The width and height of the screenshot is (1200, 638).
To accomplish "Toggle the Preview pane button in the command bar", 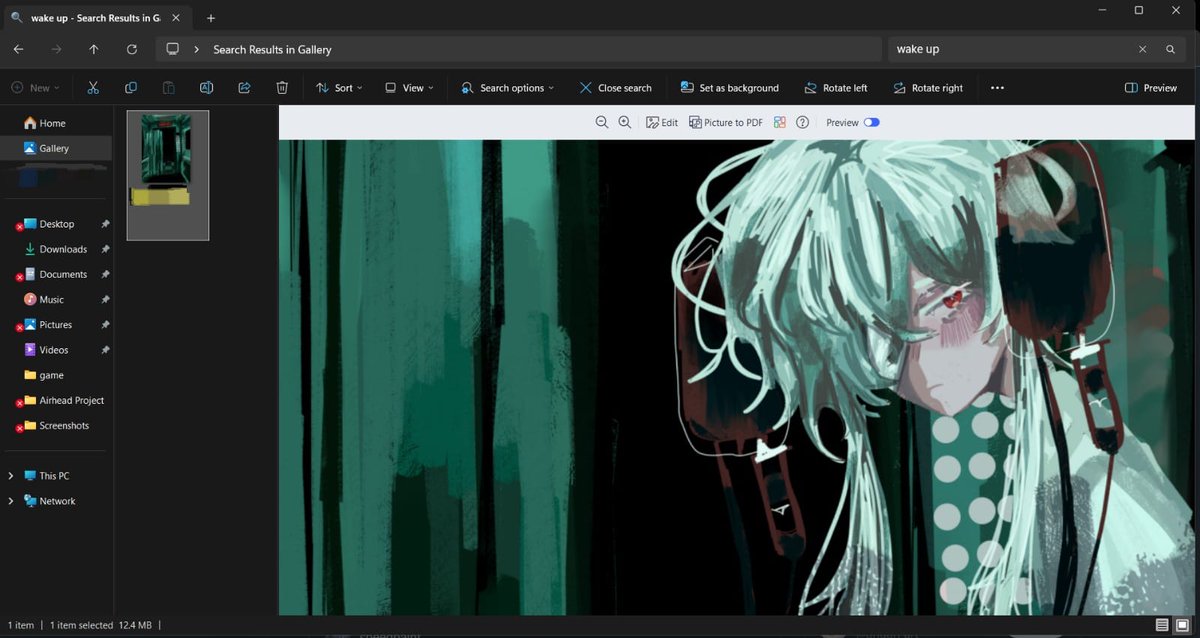I will pyautogui.click(x=1151, y=88).
